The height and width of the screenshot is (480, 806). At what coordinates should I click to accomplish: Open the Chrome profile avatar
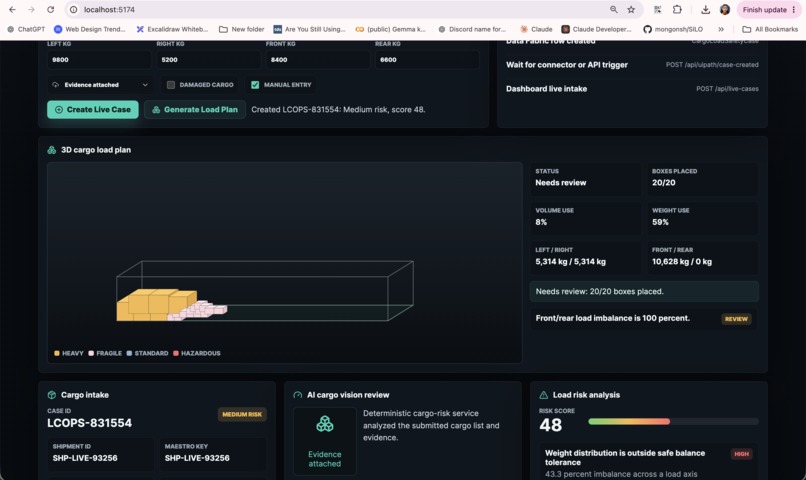coord(725,9)
